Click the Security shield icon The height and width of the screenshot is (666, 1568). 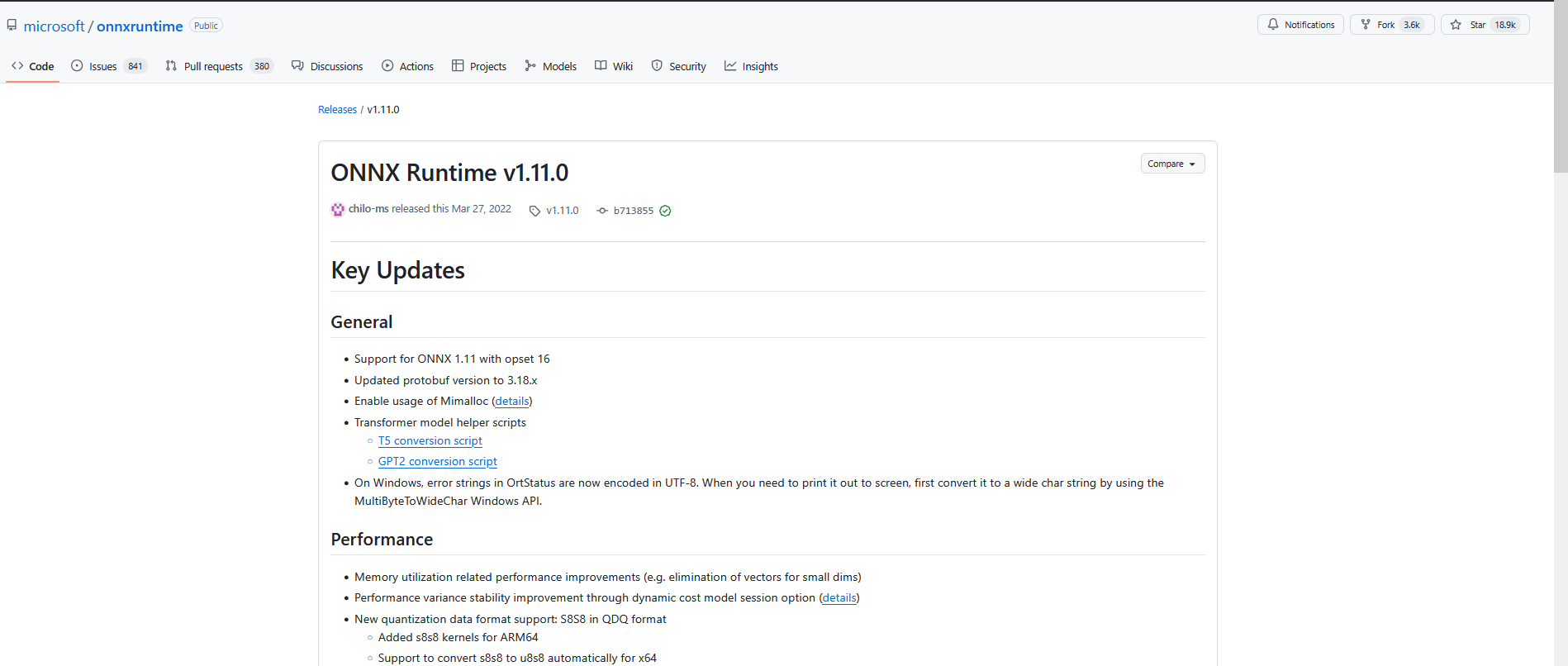coord(657,65)
